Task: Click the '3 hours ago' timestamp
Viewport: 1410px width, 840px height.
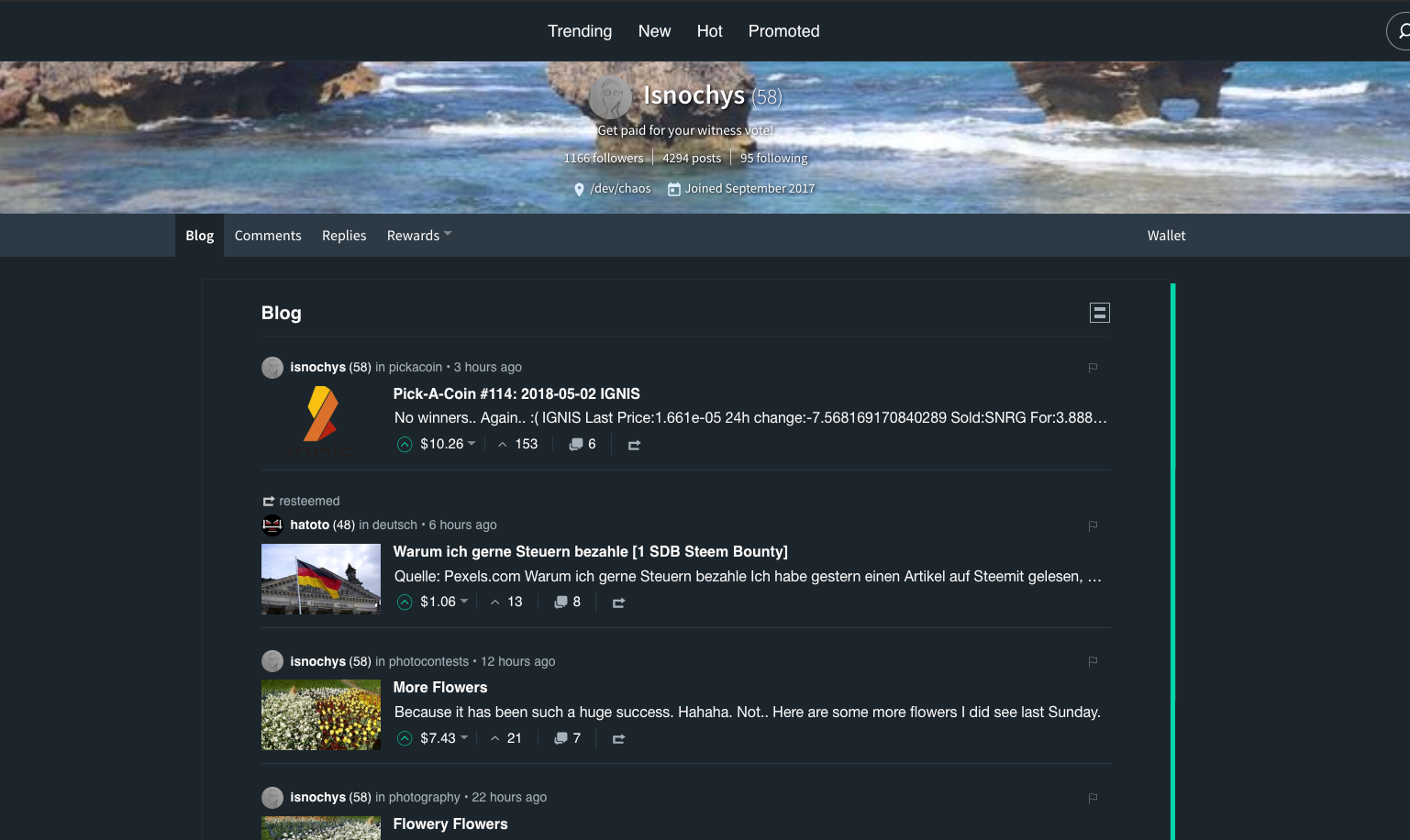Action: coord(488,367)
